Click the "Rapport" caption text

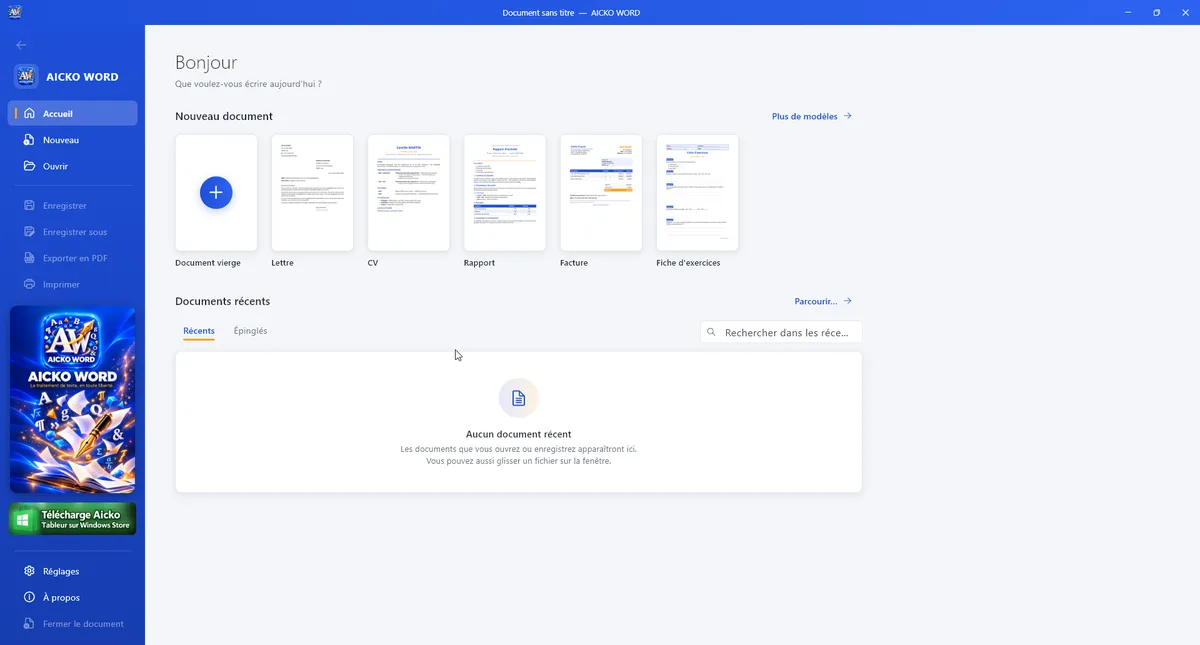479,263
